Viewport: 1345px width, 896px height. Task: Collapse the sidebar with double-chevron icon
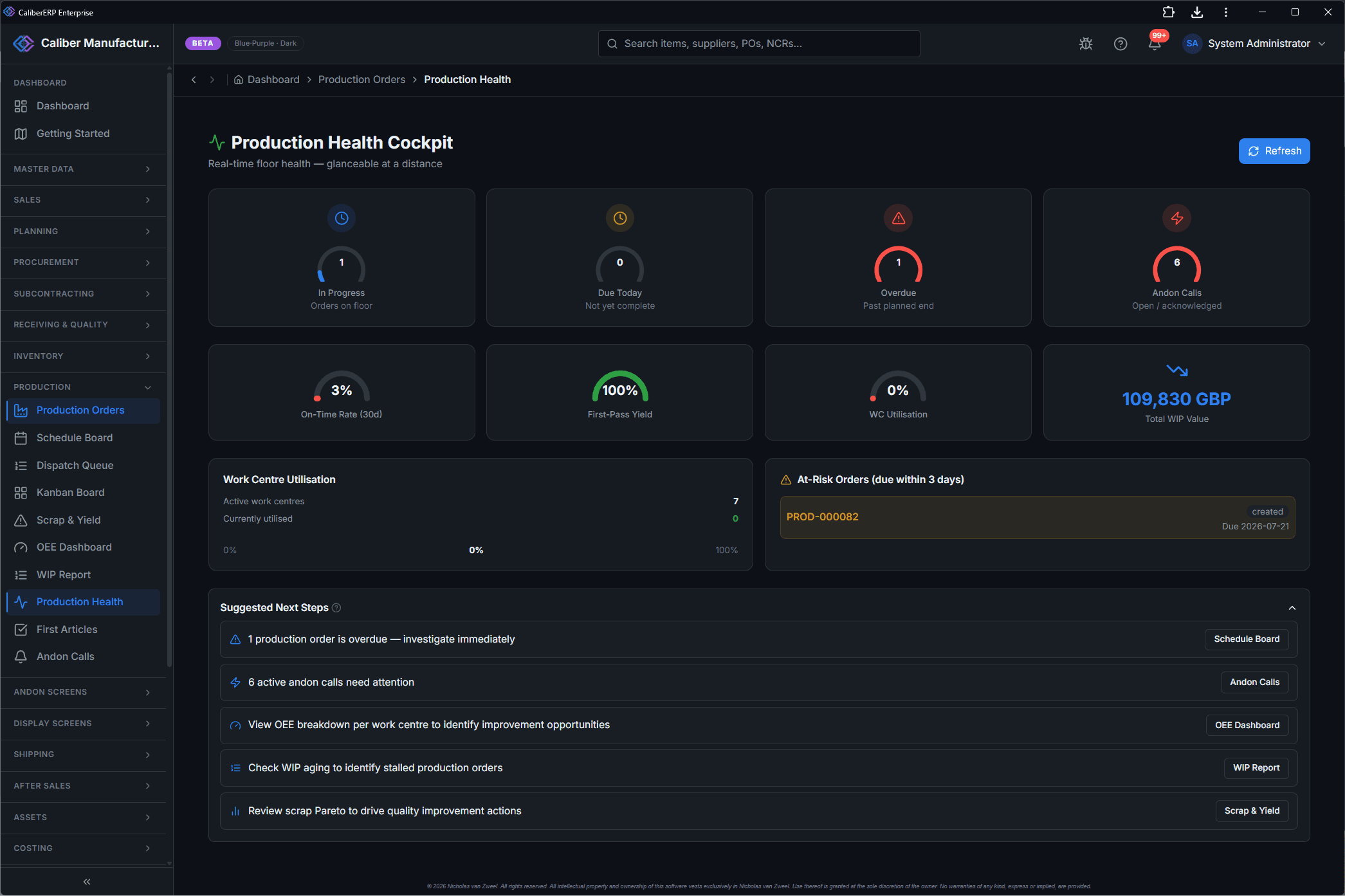[87, 882]
